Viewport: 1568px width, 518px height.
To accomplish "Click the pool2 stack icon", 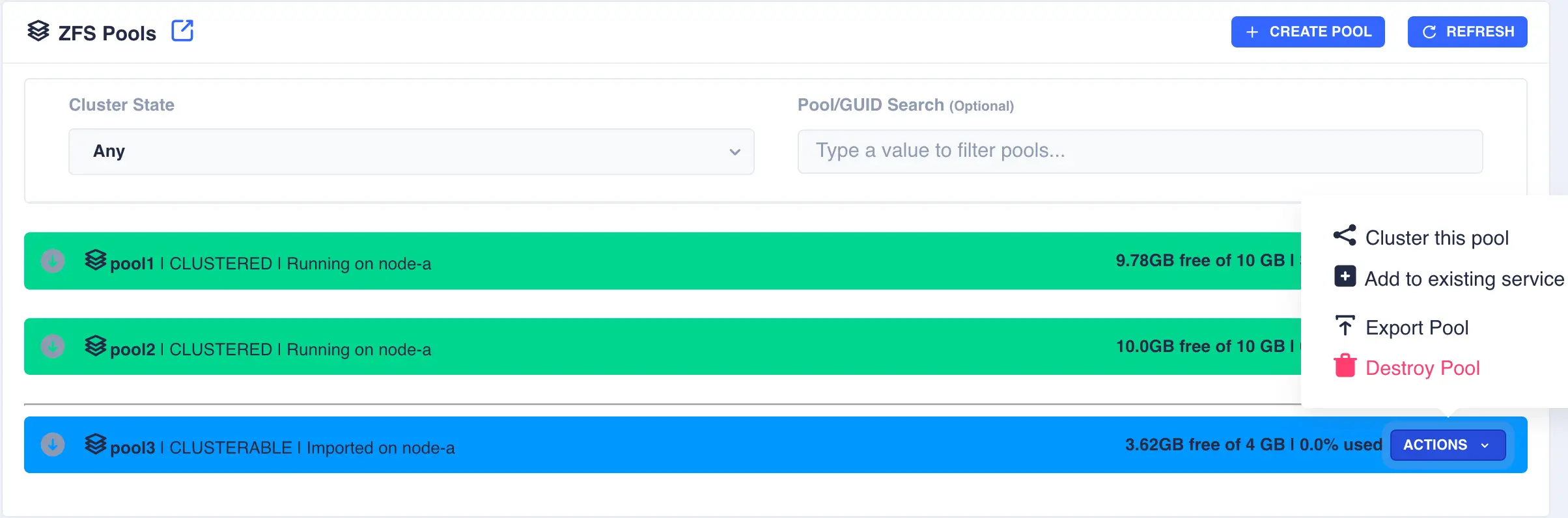I will (95, 346).
